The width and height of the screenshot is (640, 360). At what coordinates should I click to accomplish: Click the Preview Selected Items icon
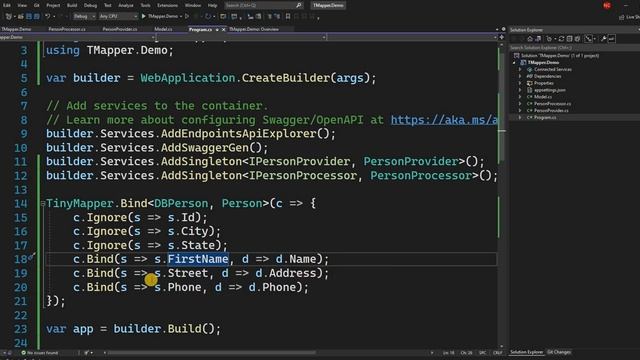click(612, 39)
